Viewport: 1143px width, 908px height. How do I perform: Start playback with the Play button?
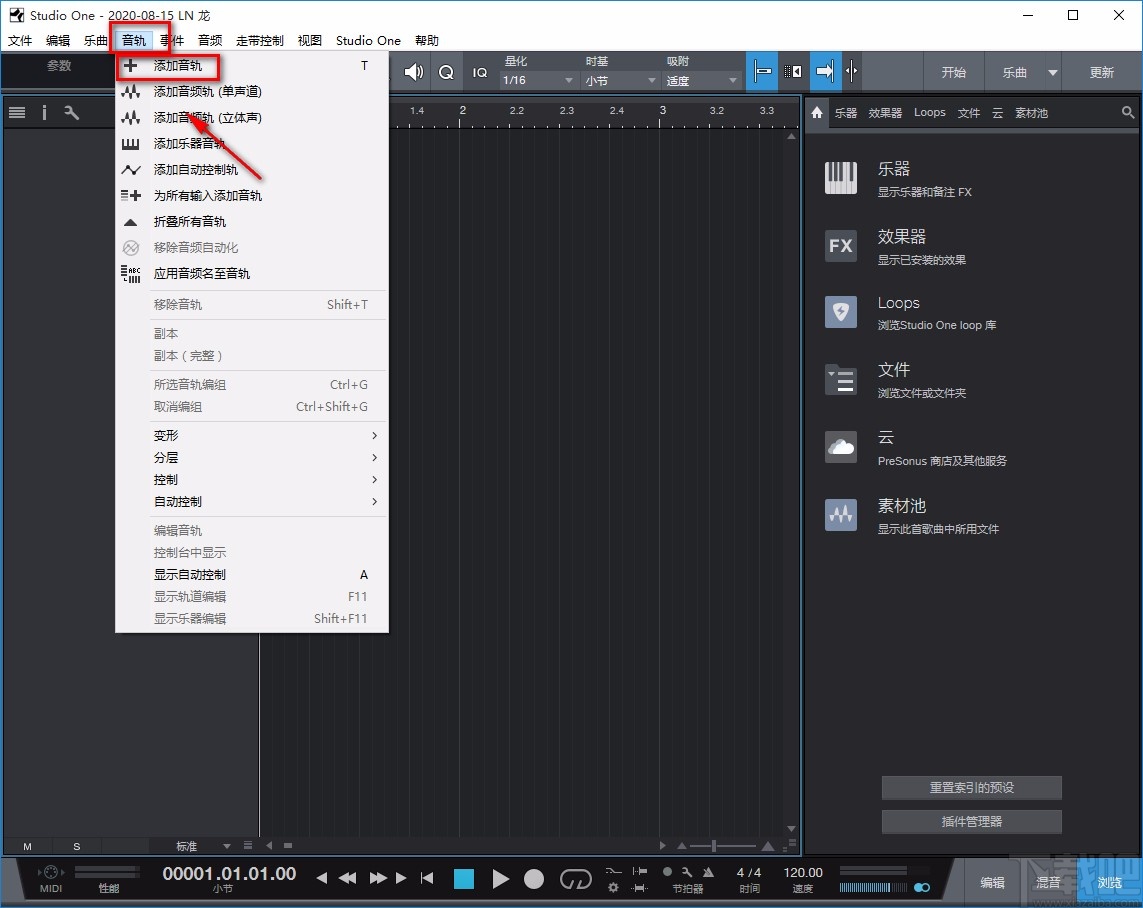pyautogui.click(x=500, y=879)
